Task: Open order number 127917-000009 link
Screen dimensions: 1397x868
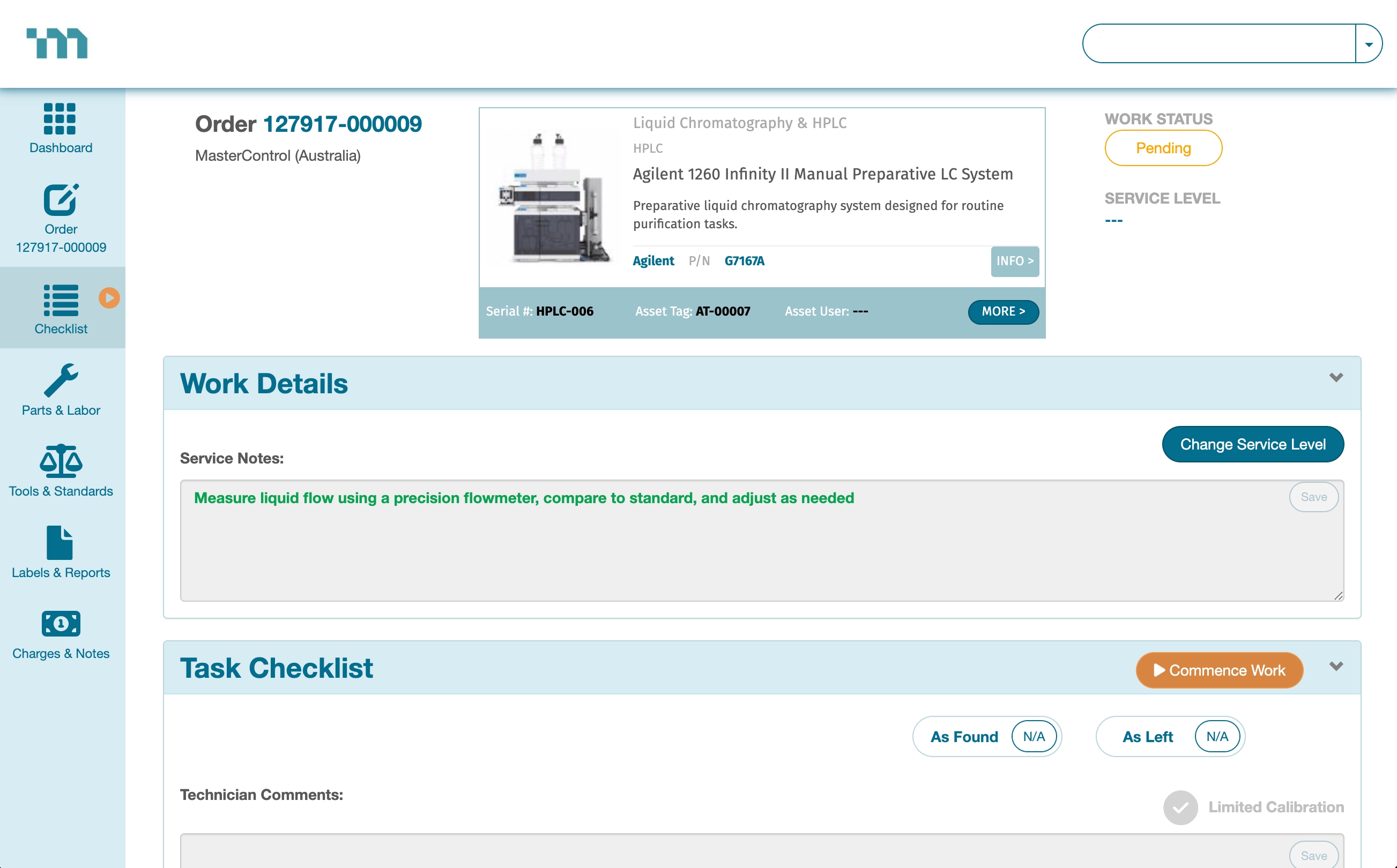Action: coord(342,124)
